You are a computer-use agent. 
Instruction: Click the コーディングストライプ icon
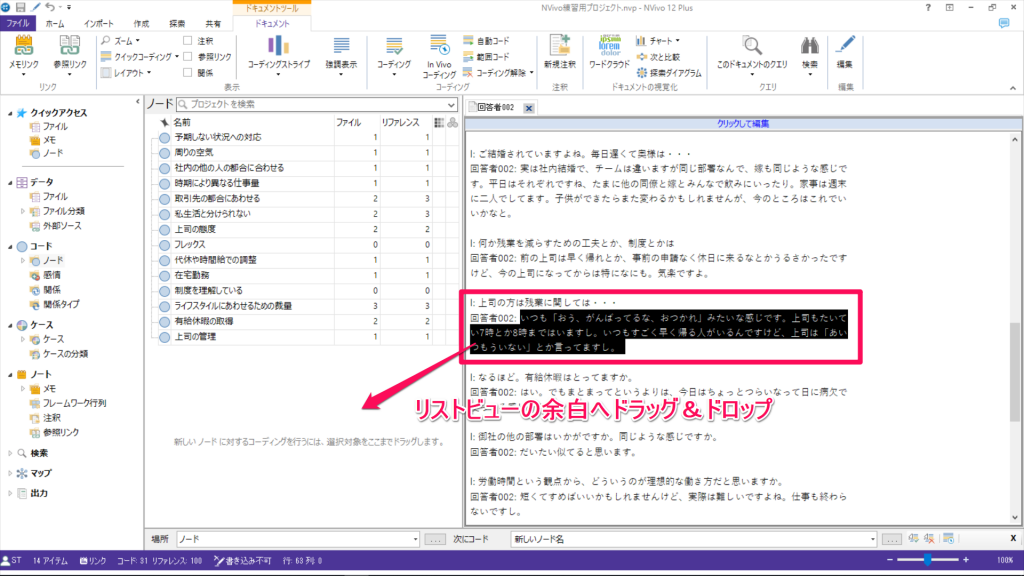pos(279,51)
